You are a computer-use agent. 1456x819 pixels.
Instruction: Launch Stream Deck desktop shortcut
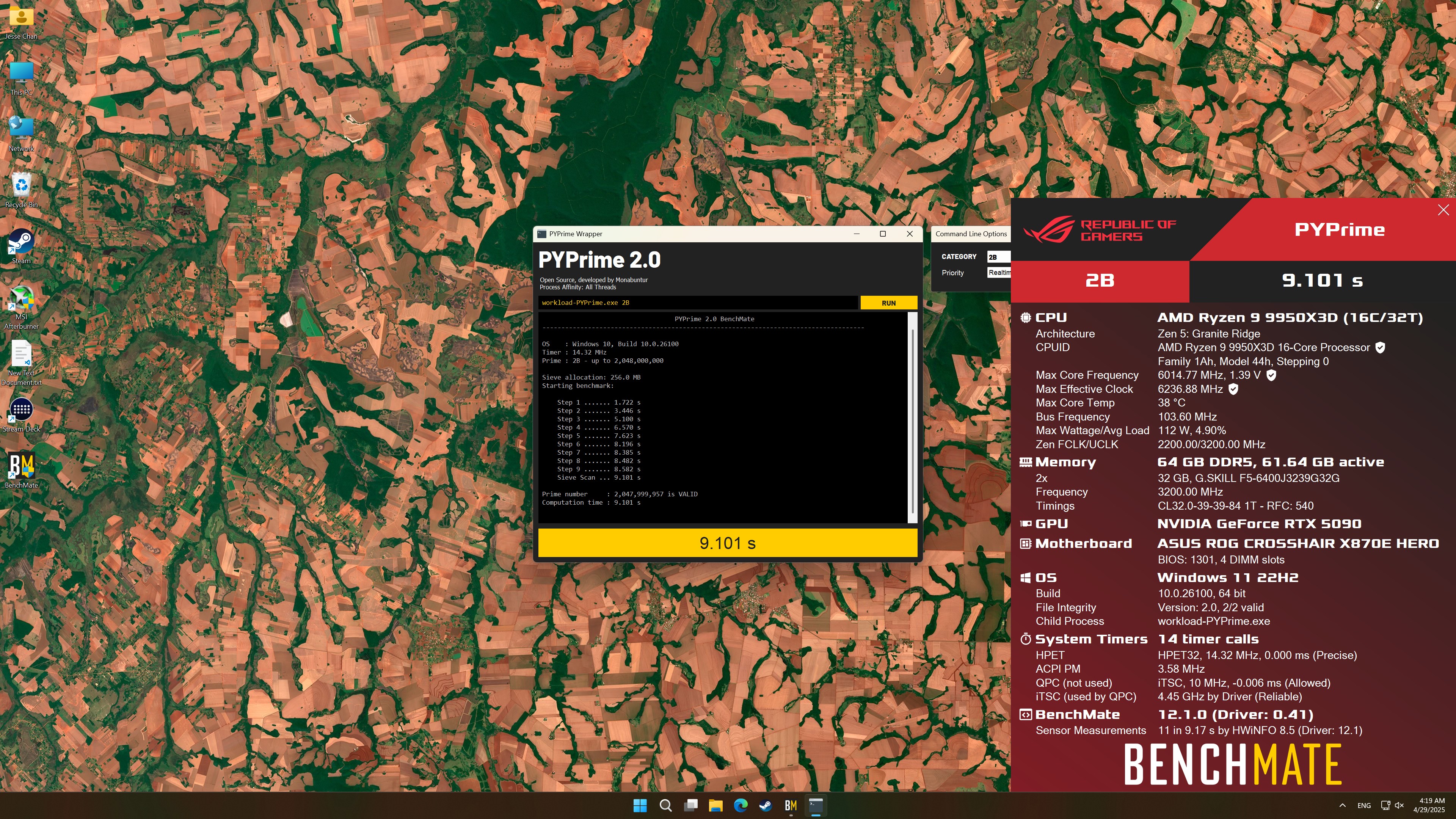(21, 415)
